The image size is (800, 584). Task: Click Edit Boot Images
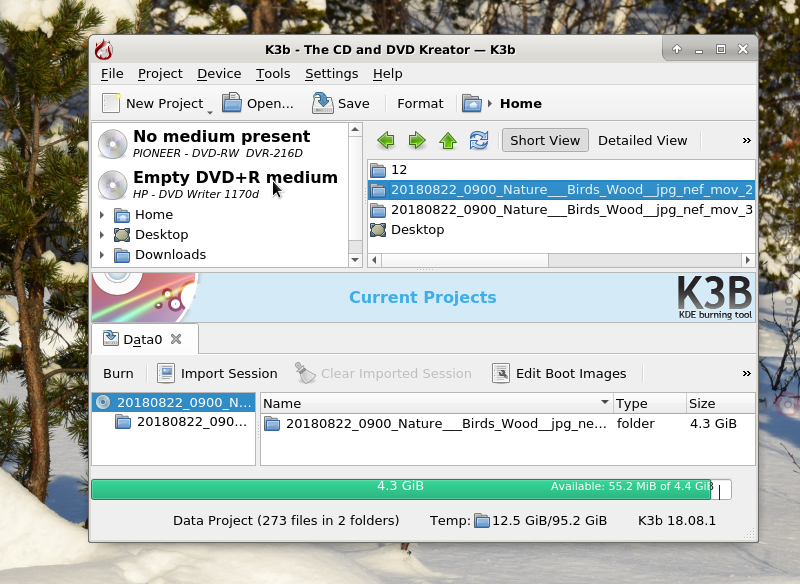click(559, 374)
